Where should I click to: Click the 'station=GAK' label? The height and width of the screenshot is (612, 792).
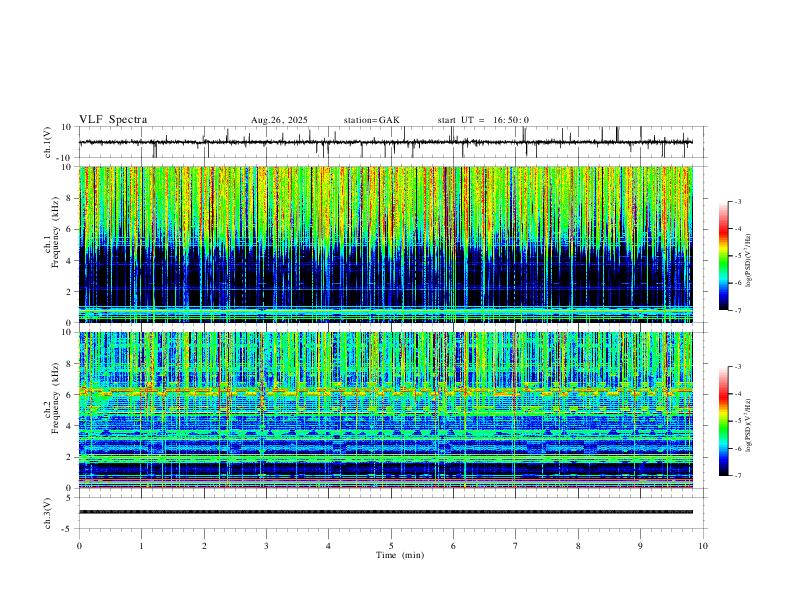click(x=371, y=120)
